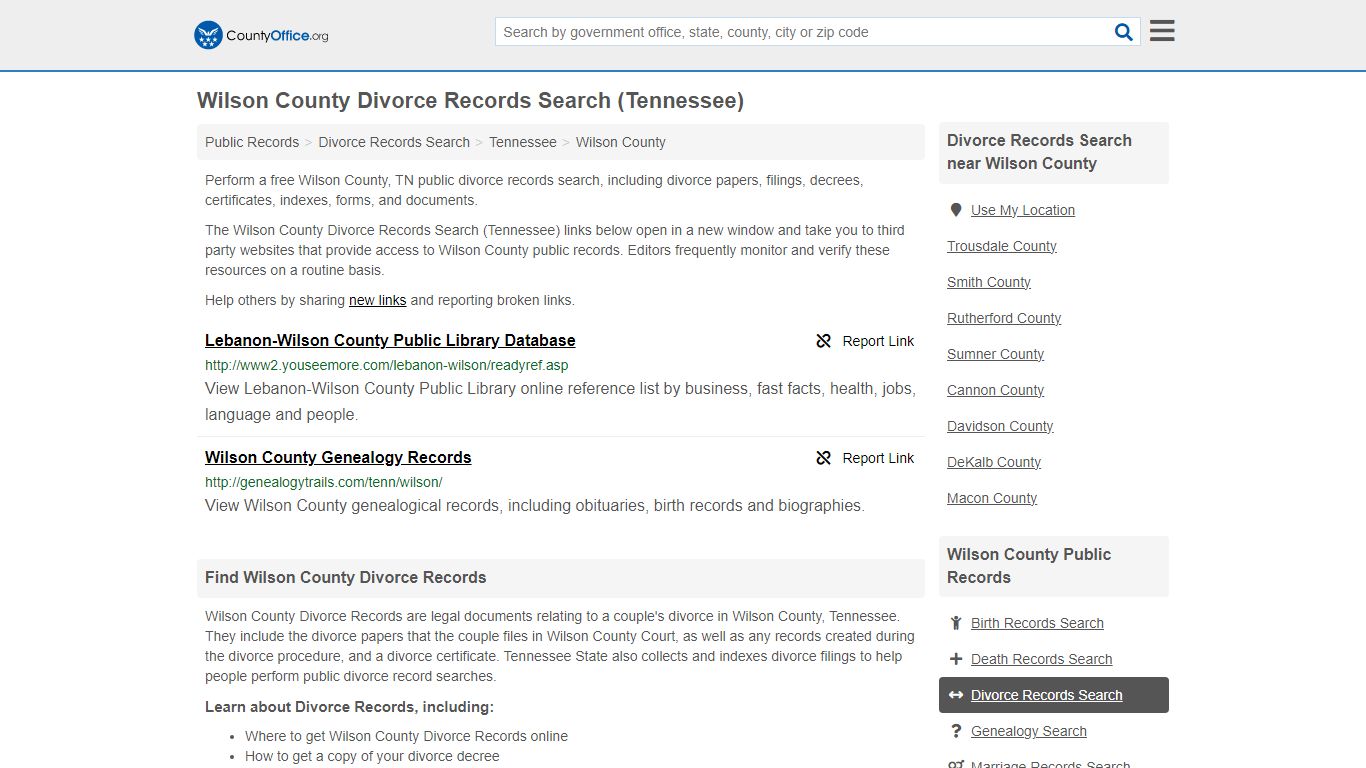Submit search with the magnifier icon
The width and height of the screenshot is (1366, 768).
pyautogui.click(x=1124, y=32)
